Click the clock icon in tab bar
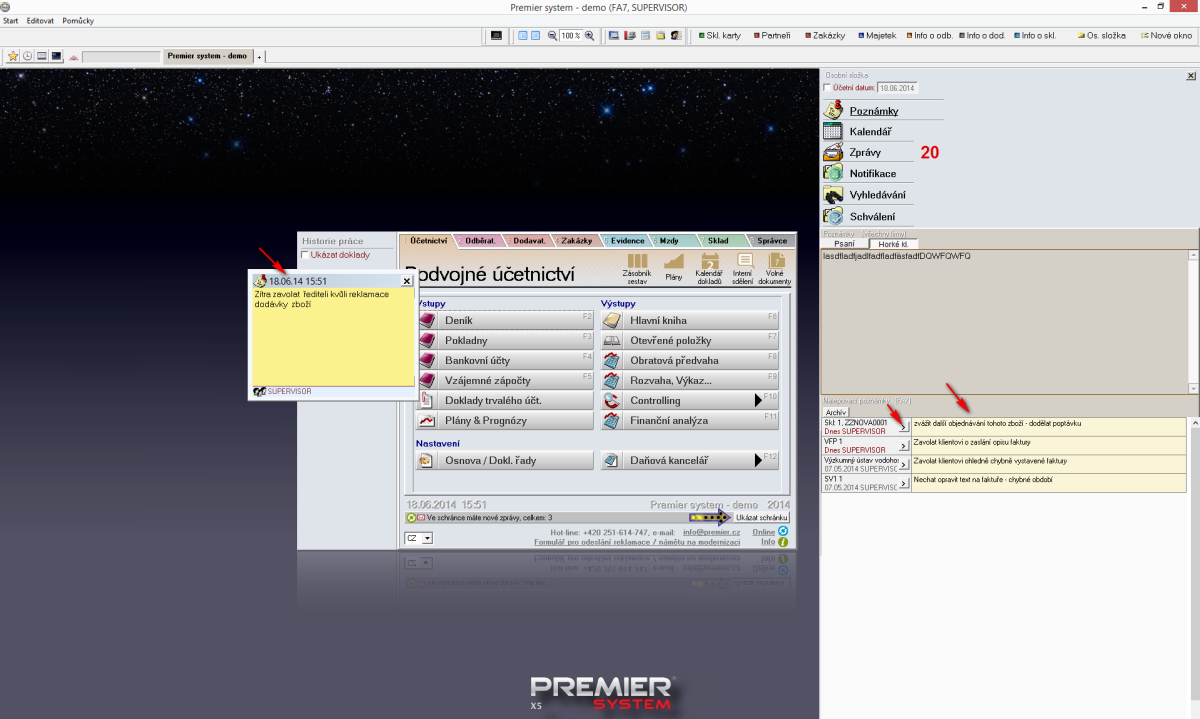Viewport: 1200px width, 719px height. (27, 56)
